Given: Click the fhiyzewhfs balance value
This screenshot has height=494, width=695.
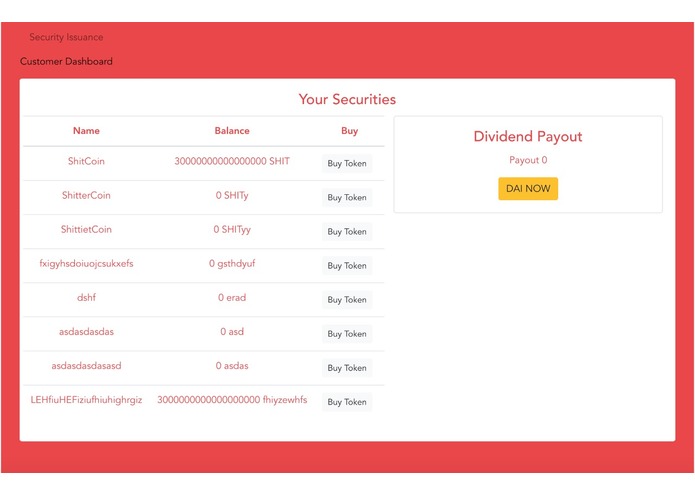Looking at the screenshot, I should 232,400.
